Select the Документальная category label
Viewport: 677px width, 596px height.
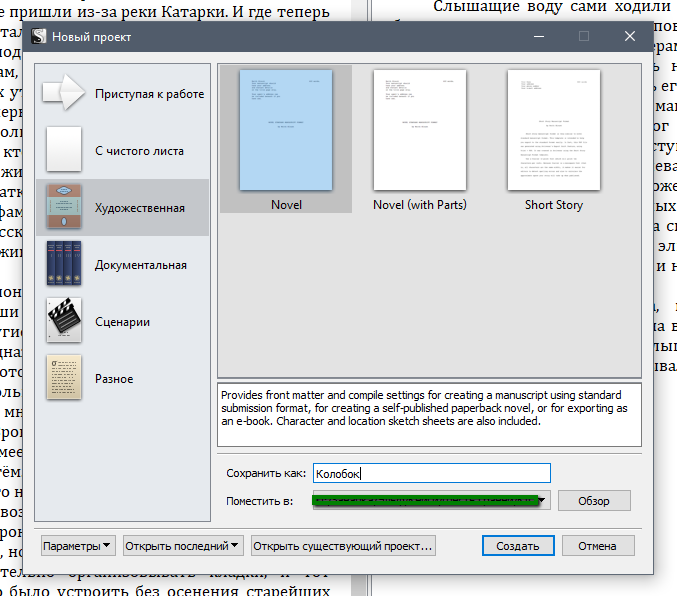click(141, 265)
